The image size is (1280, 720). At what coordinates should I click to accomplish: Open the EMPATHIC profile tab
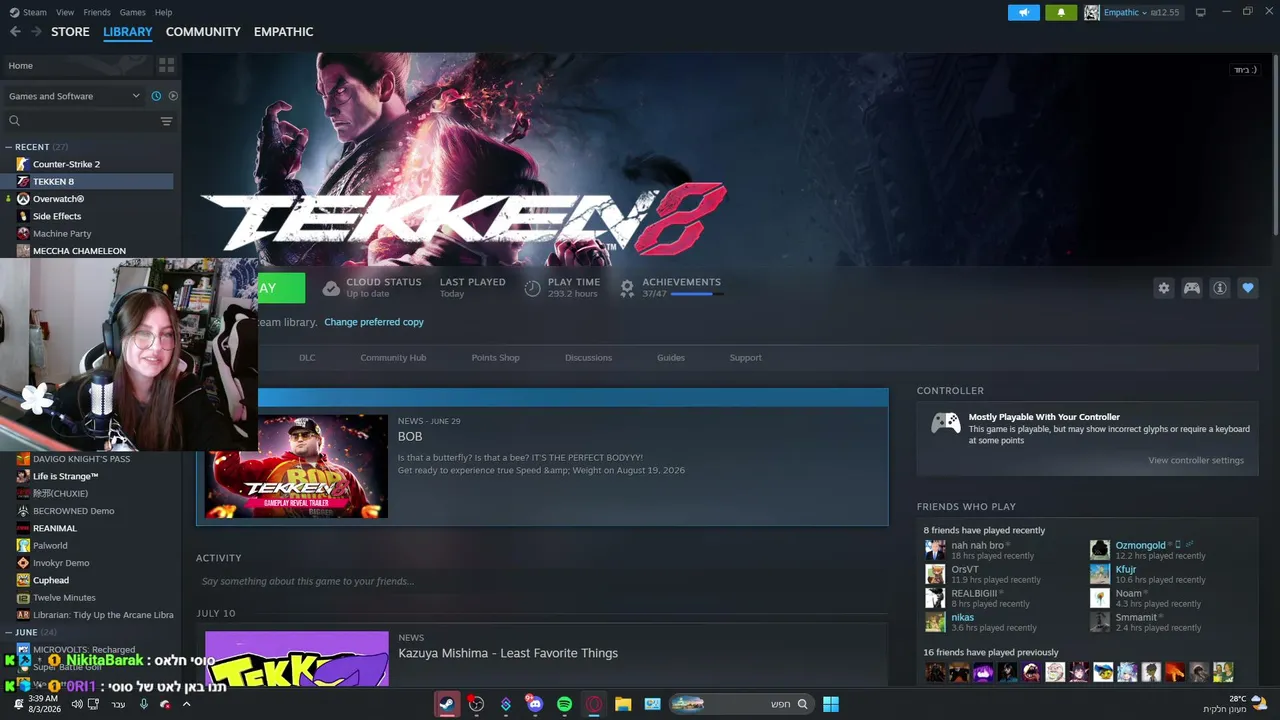[283, 32]
